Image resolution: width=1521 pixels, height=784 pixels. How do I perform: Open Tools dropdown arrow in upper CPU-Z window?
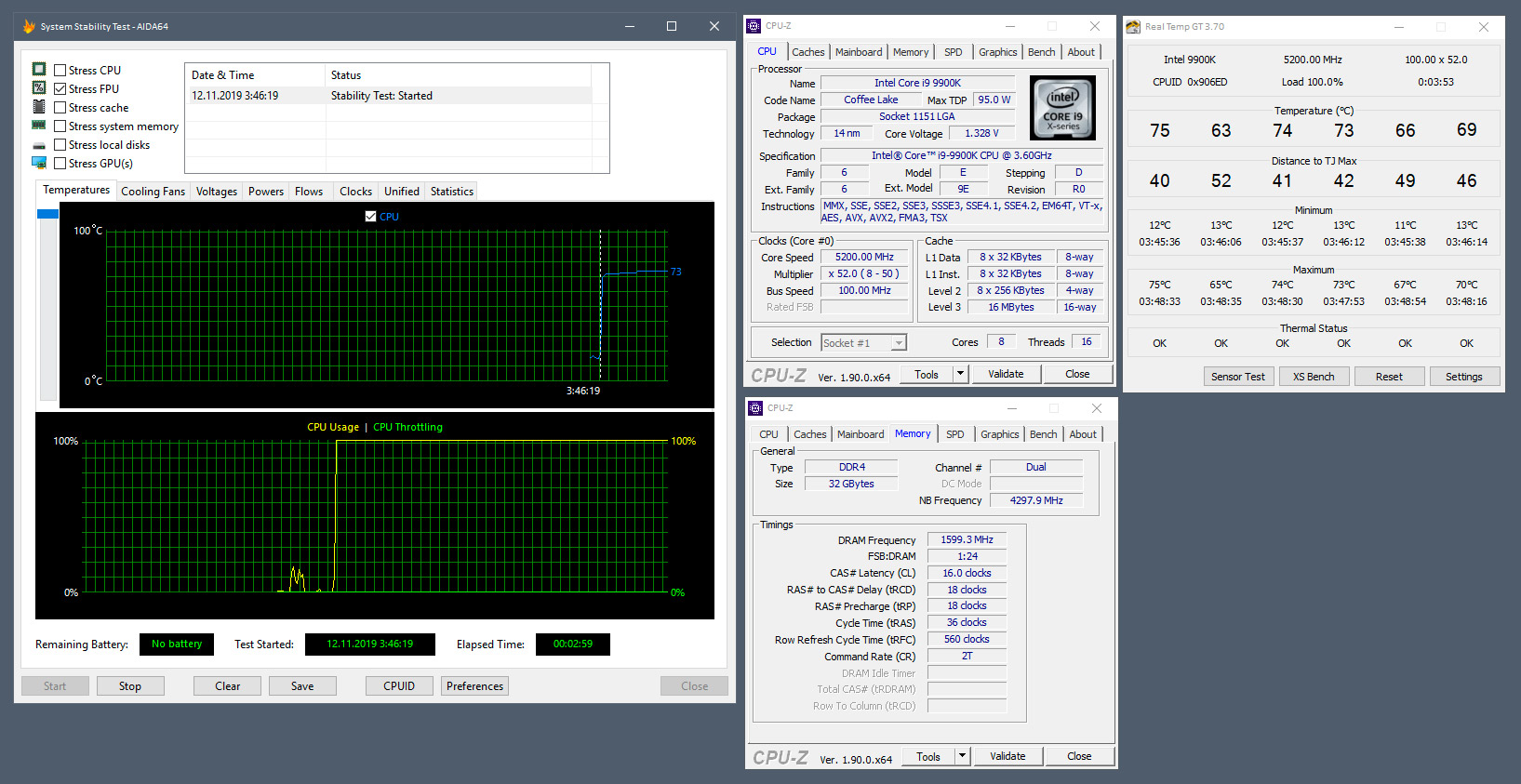(961, 374)
